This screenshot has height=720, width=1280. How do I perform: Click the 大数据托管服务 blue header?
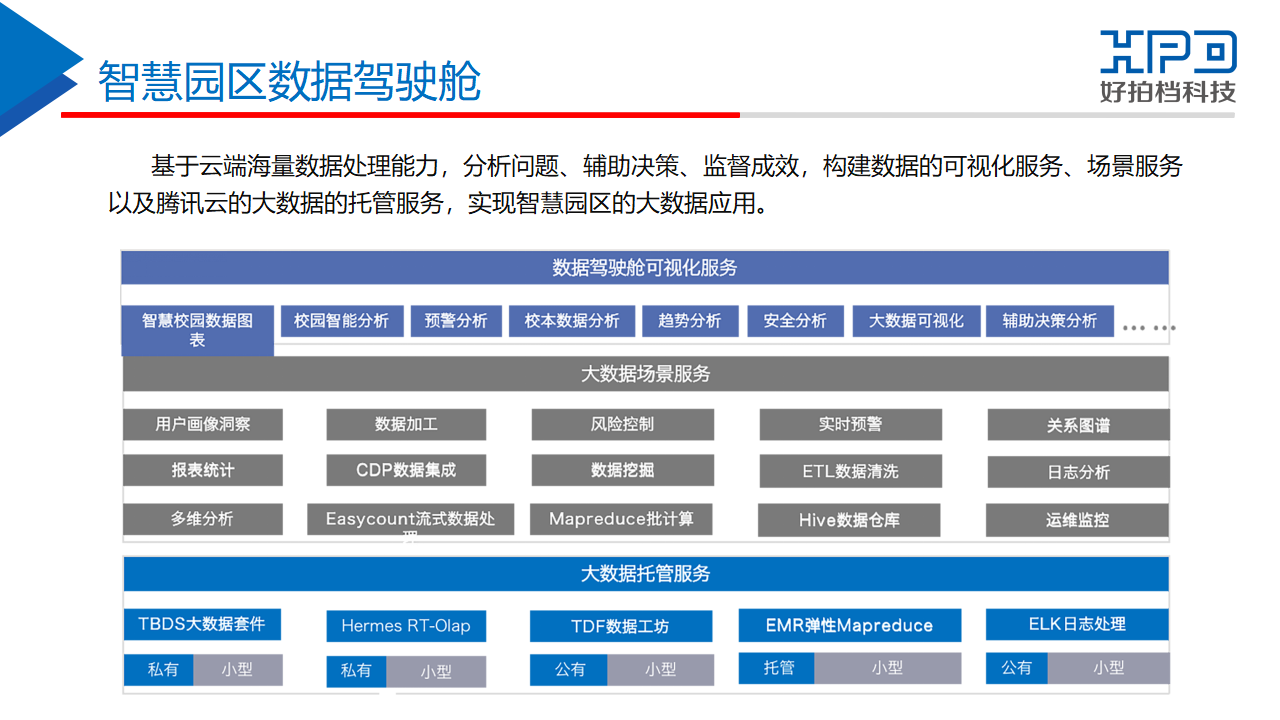point(645,574)
